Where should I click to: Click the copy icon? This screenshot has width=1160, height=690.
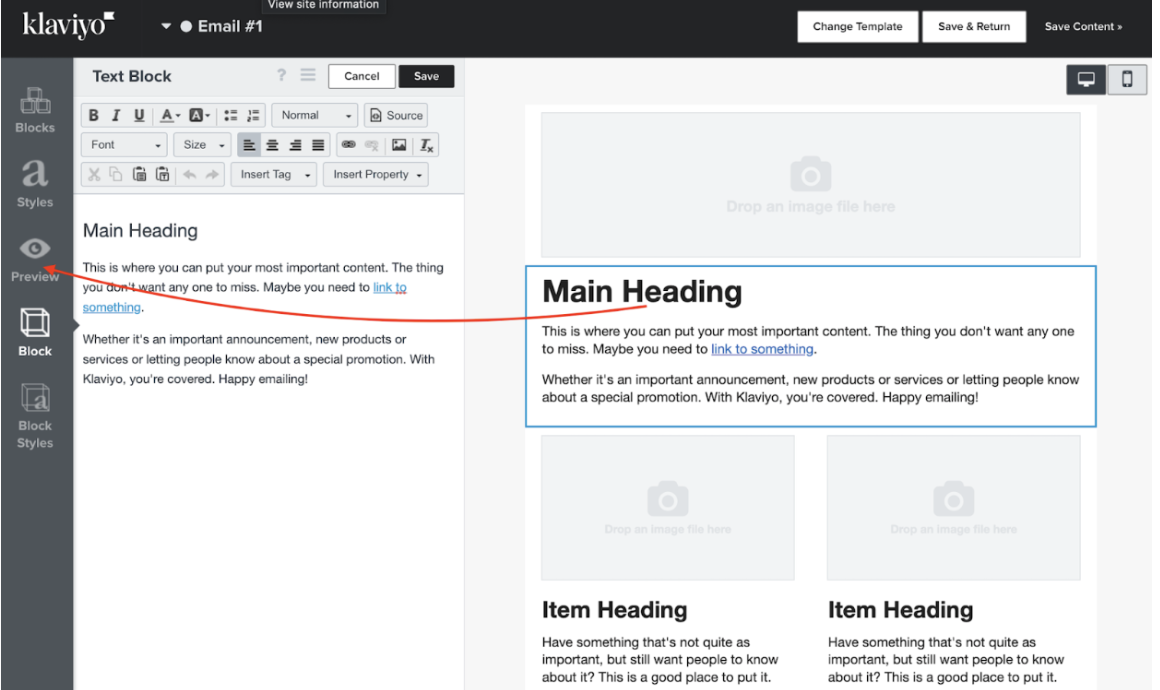coord(116,175)
